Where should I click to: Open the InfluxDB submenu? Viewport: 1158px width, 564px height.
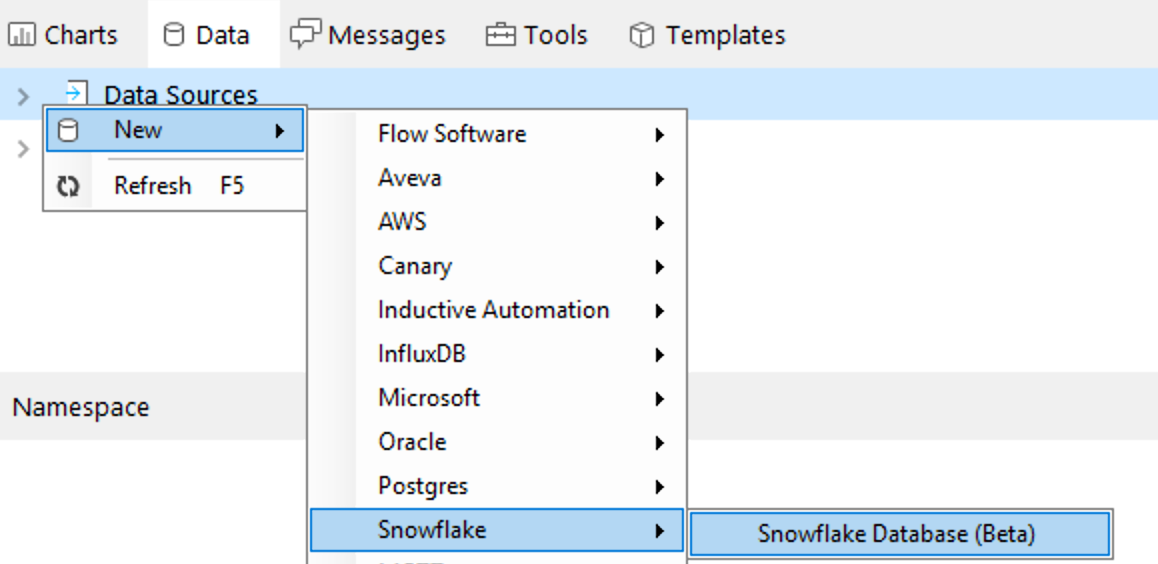point(498,354)
